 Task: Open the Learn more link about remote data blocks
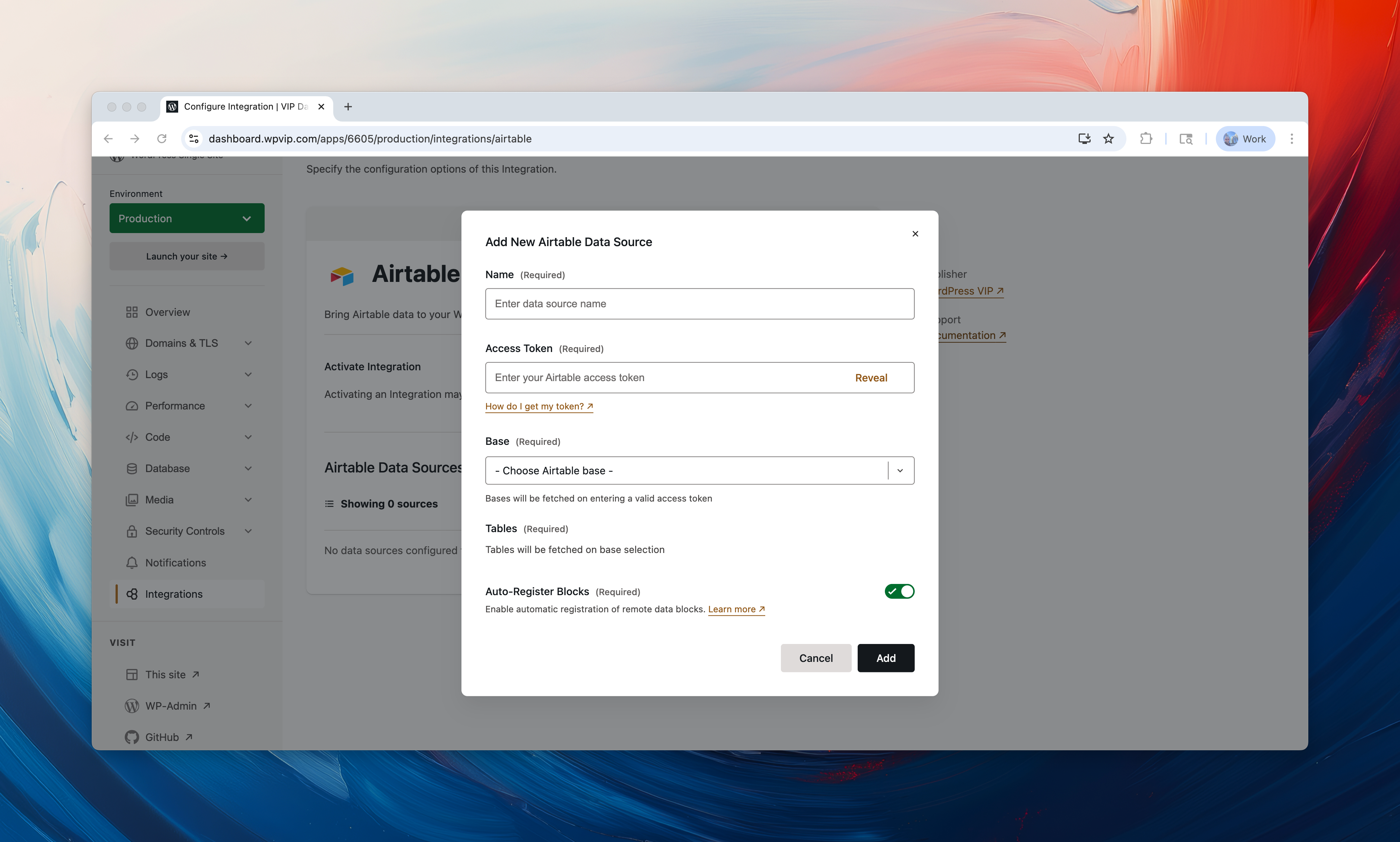coord(736,609)
